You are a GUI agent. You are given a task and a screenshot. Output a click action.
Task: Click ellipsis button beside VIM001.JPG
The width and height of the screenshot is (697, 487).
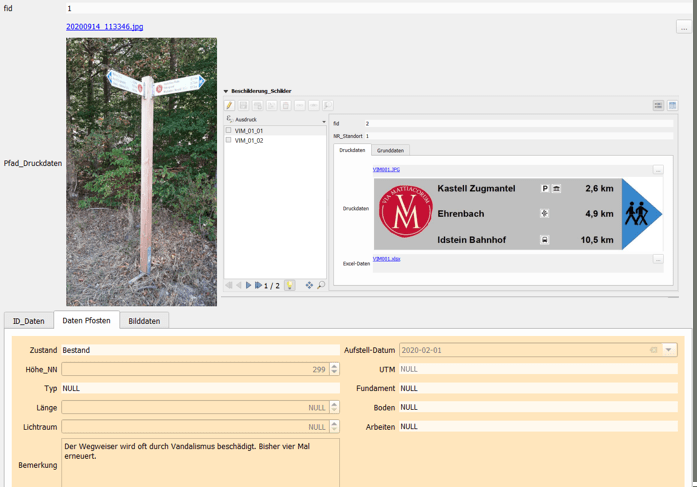coord(658,170)
